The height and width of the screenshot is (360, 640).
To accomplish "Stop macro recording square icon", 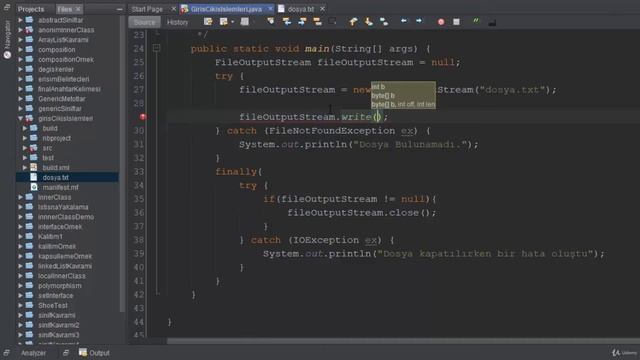I will coord(456,22).
